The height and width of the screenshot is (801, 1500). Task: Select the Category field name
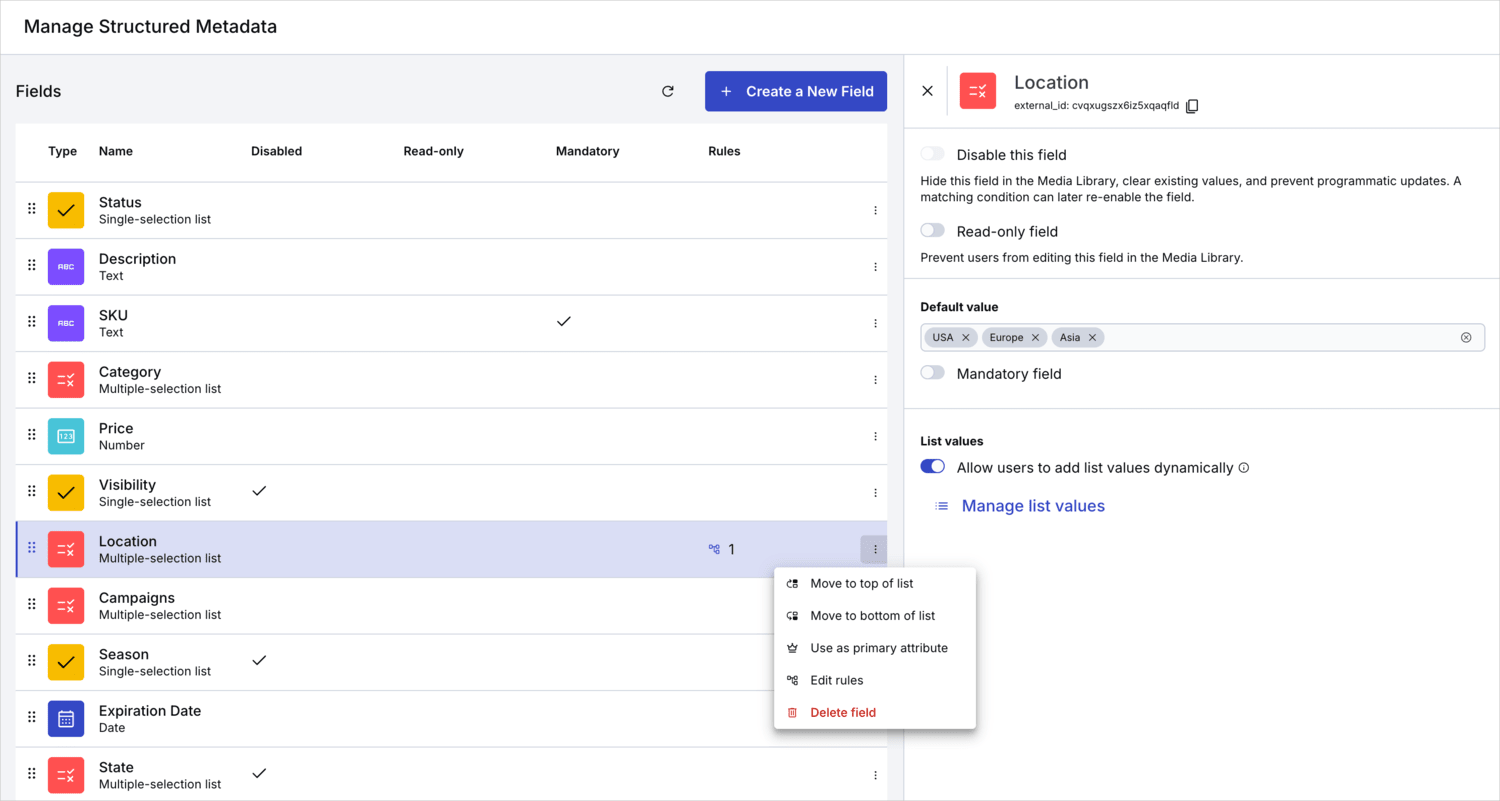[130, 372]
